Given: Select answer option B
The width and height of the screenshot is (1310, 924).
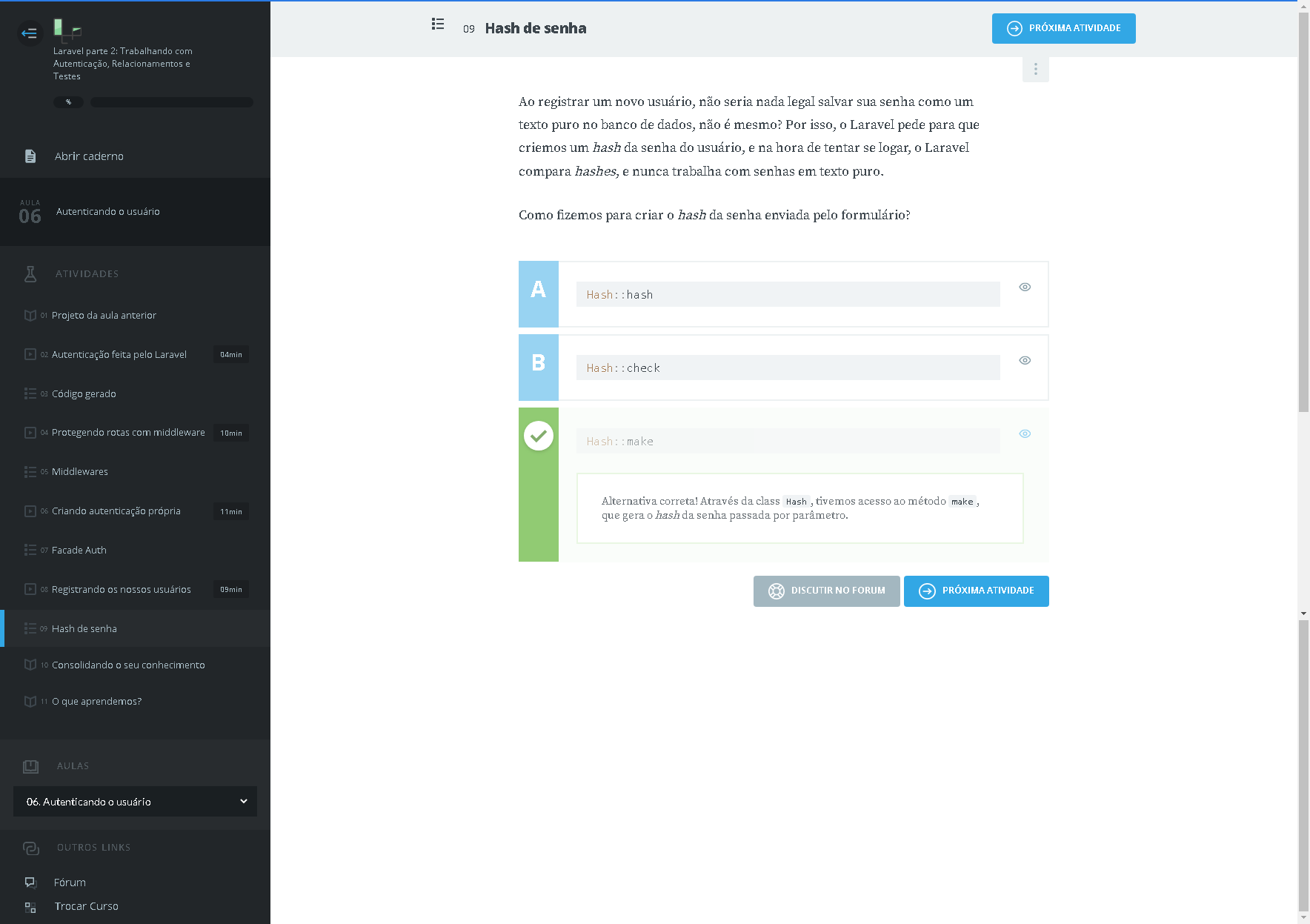Looking at the screenshot, I should point(539,368).
